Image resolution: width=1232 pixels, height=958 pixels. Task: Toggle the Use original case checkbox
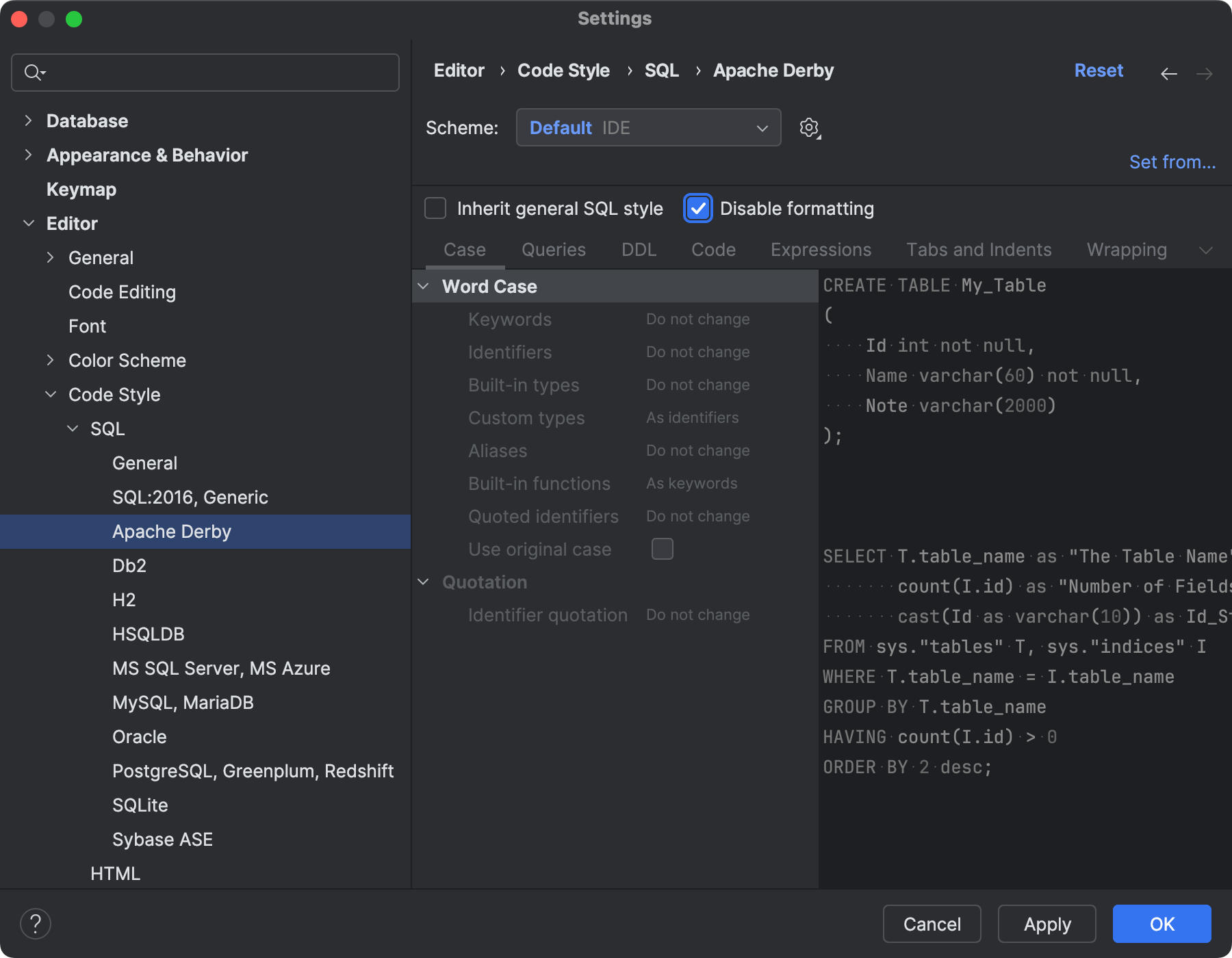[662, 548]
